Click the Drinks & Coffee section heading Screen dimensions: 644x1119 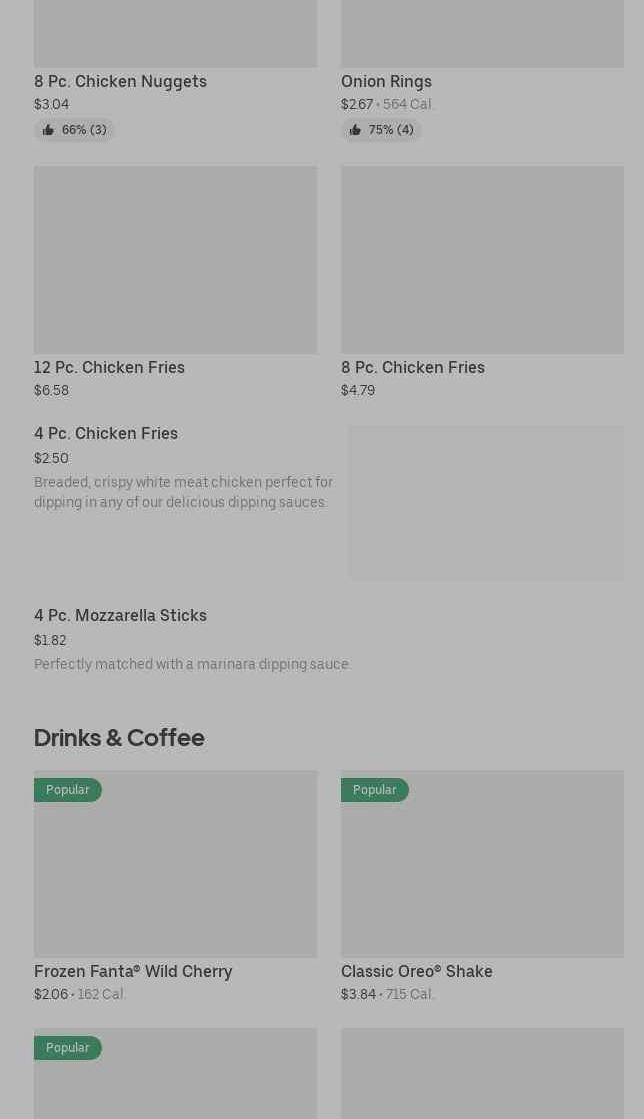(x=119, y=737)
